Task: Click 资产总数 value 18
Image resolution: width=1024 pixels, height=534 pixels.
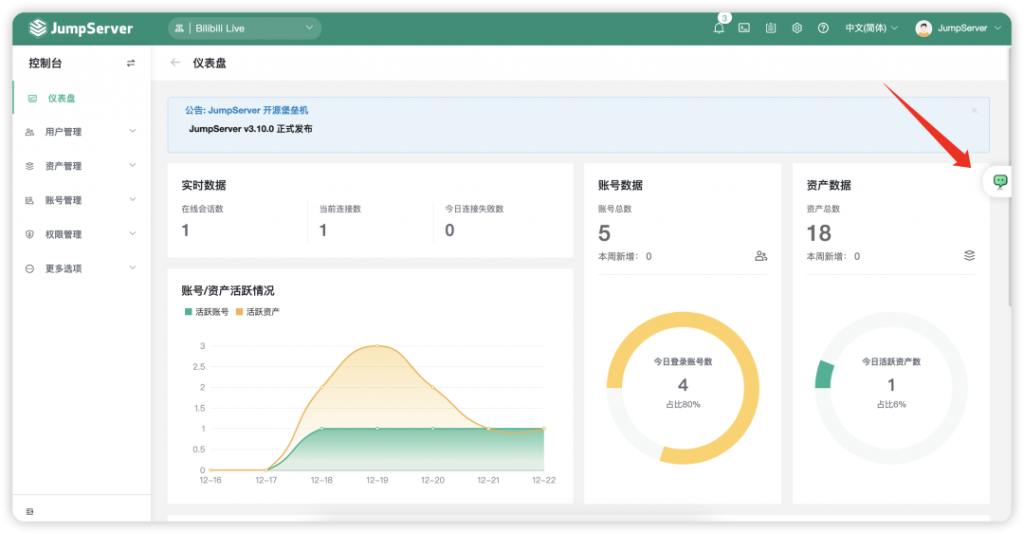Action: [819, 233]
